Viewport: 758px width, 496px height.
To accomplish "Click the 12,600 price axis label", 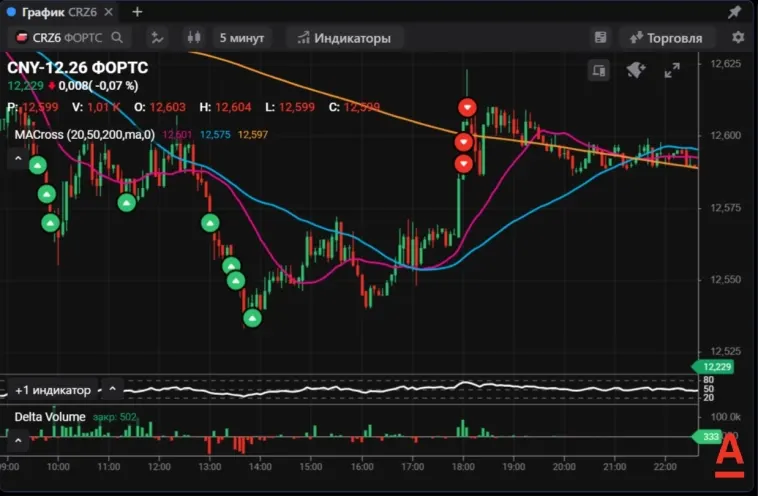I will tap(725, 136).
